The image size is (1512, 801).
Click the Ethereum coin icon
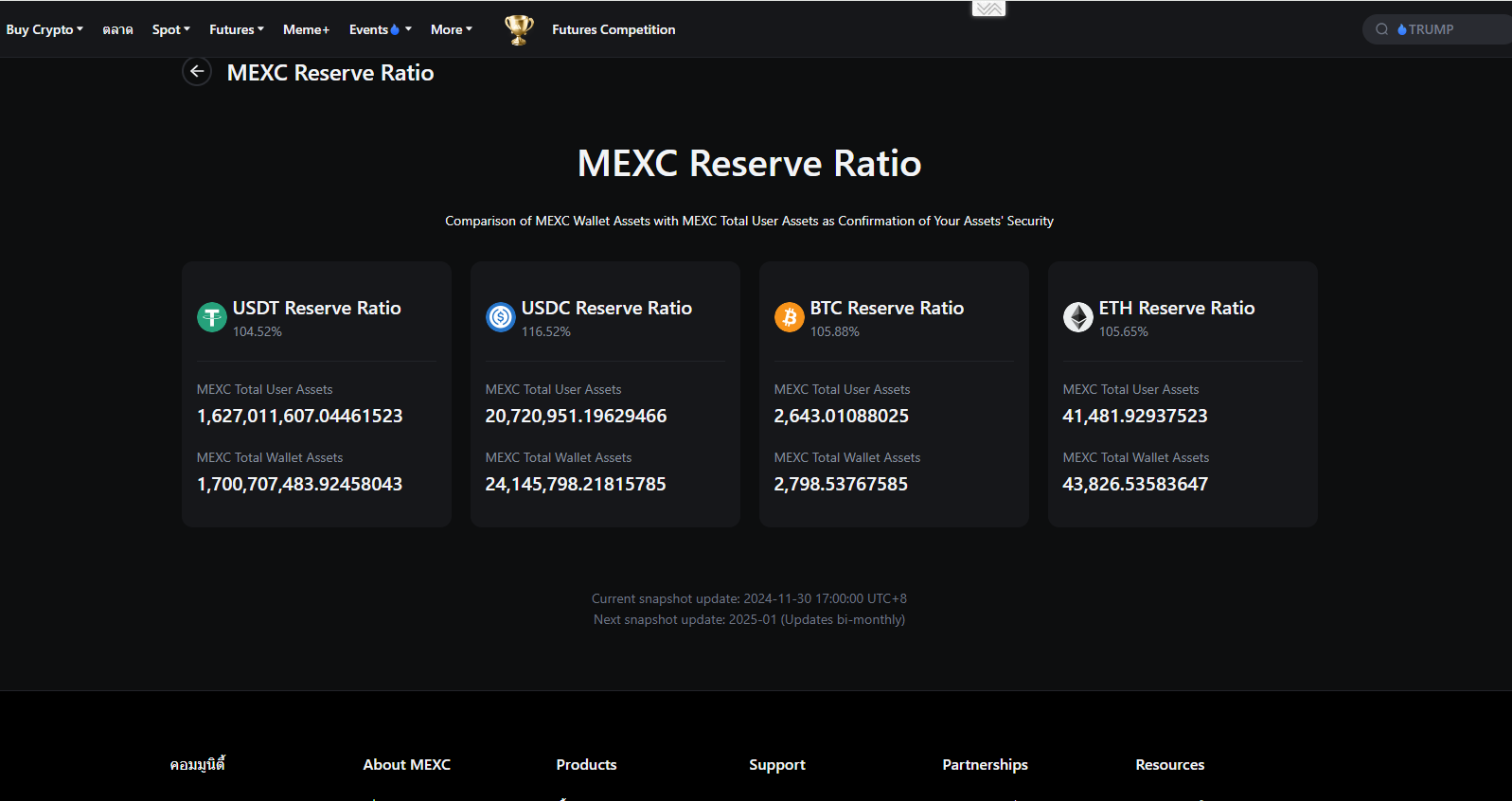[x=1078, y=317]
